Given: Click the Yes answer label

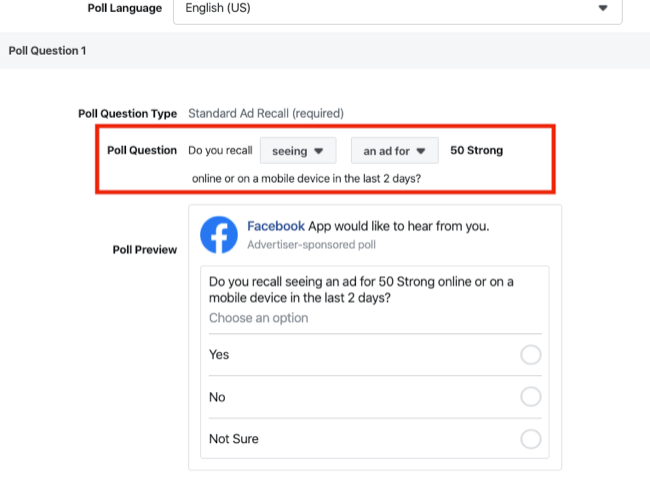Looking at the screenshot, I should pyautogui.click(x=219, y=355).
